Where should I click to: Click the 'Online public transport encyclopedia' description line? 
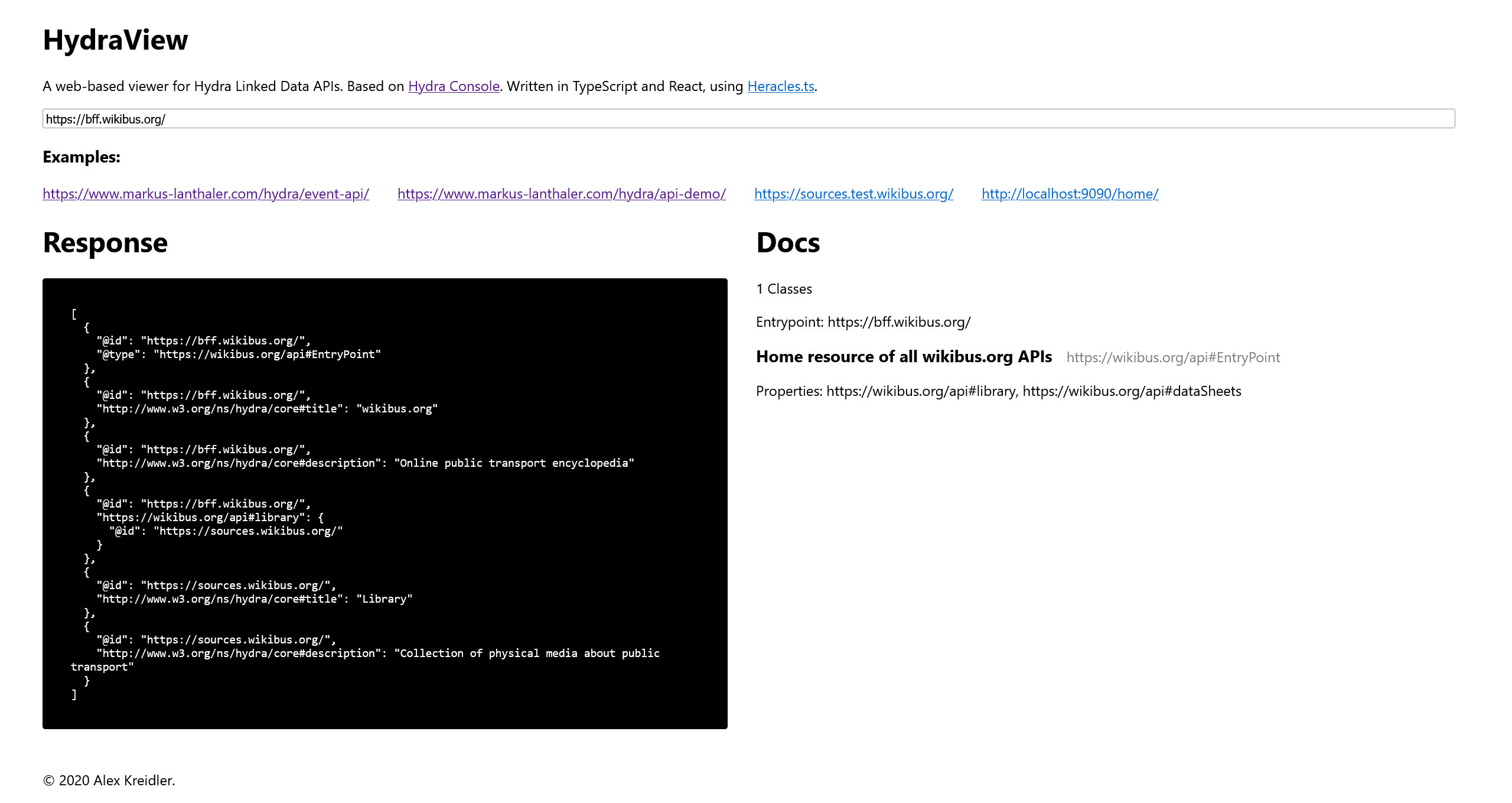pyautogui.click(x=365, y=463)
